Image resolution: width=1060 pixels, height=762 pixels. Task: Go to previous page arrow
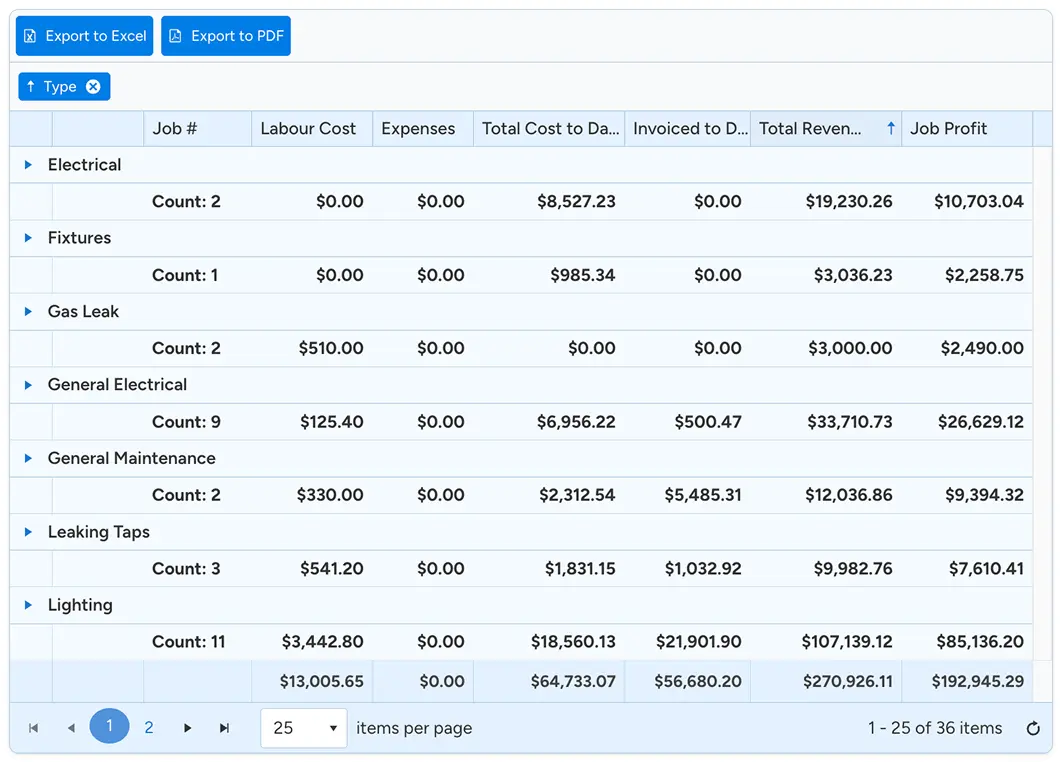[71, 728]
